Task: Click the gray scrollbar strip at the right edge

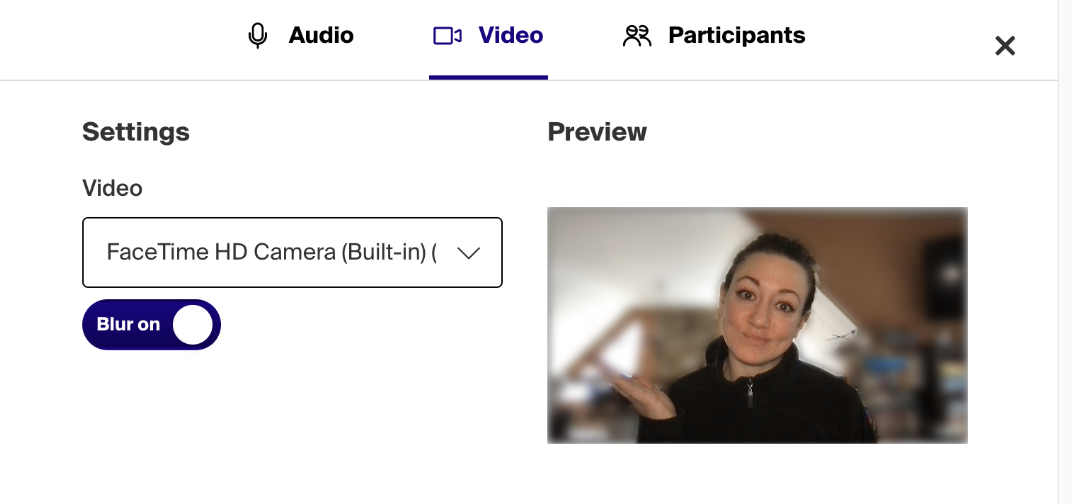Action: coord(1065,252)
